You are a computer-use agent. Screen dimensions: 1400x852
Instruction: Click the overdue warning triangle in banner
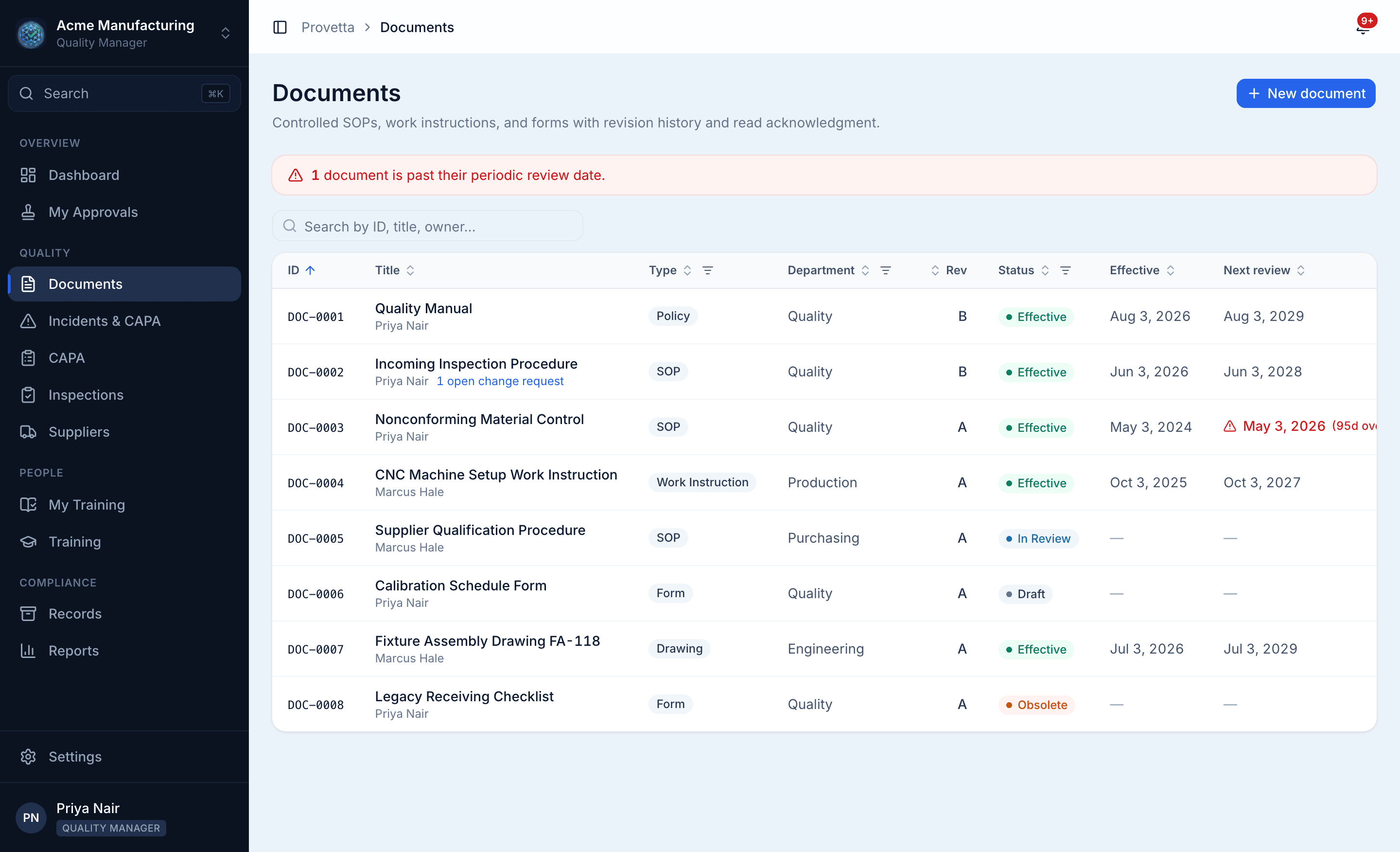coord(296,175)
